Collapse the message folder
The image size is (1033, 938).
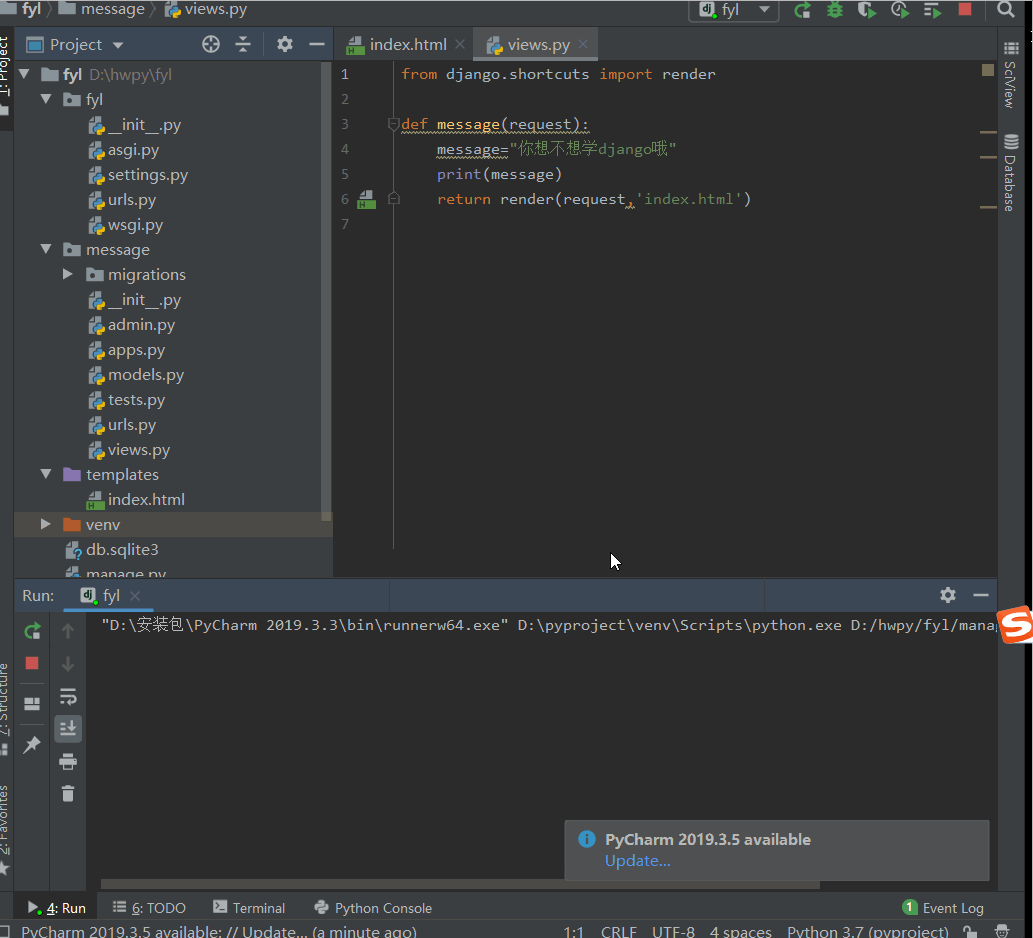click(x=46, y=249)
